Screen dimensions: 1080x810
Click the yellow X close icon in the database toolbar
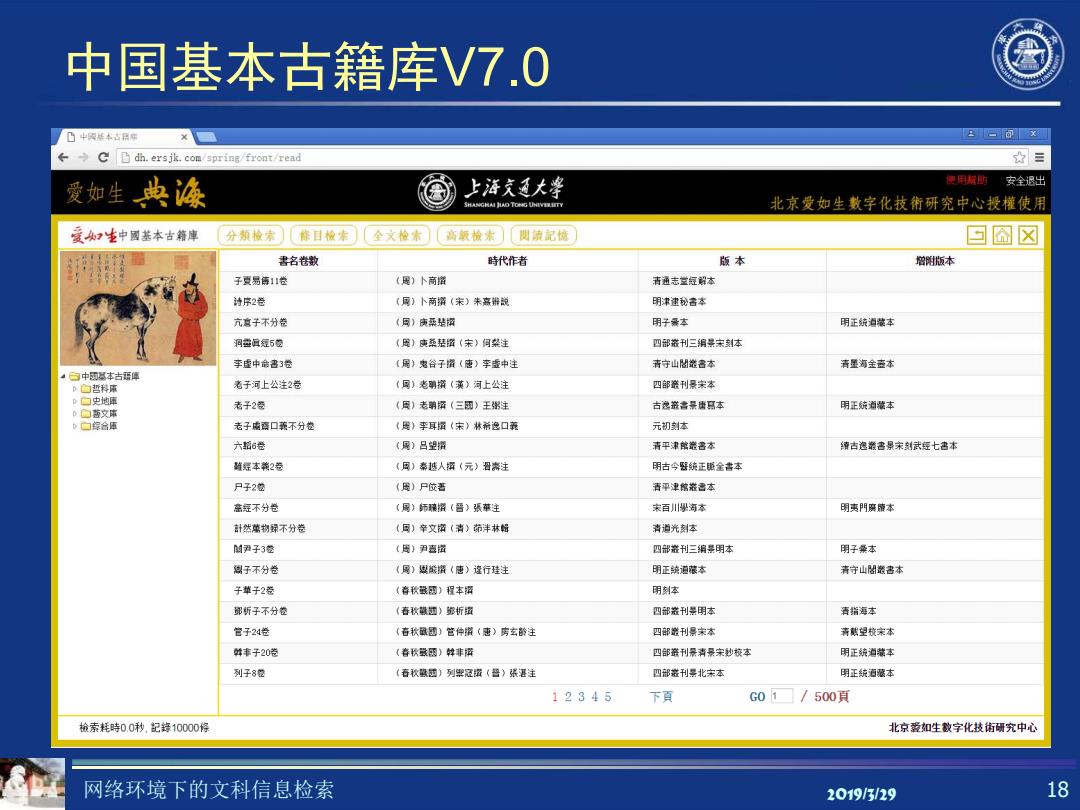tap(1028, 236)
